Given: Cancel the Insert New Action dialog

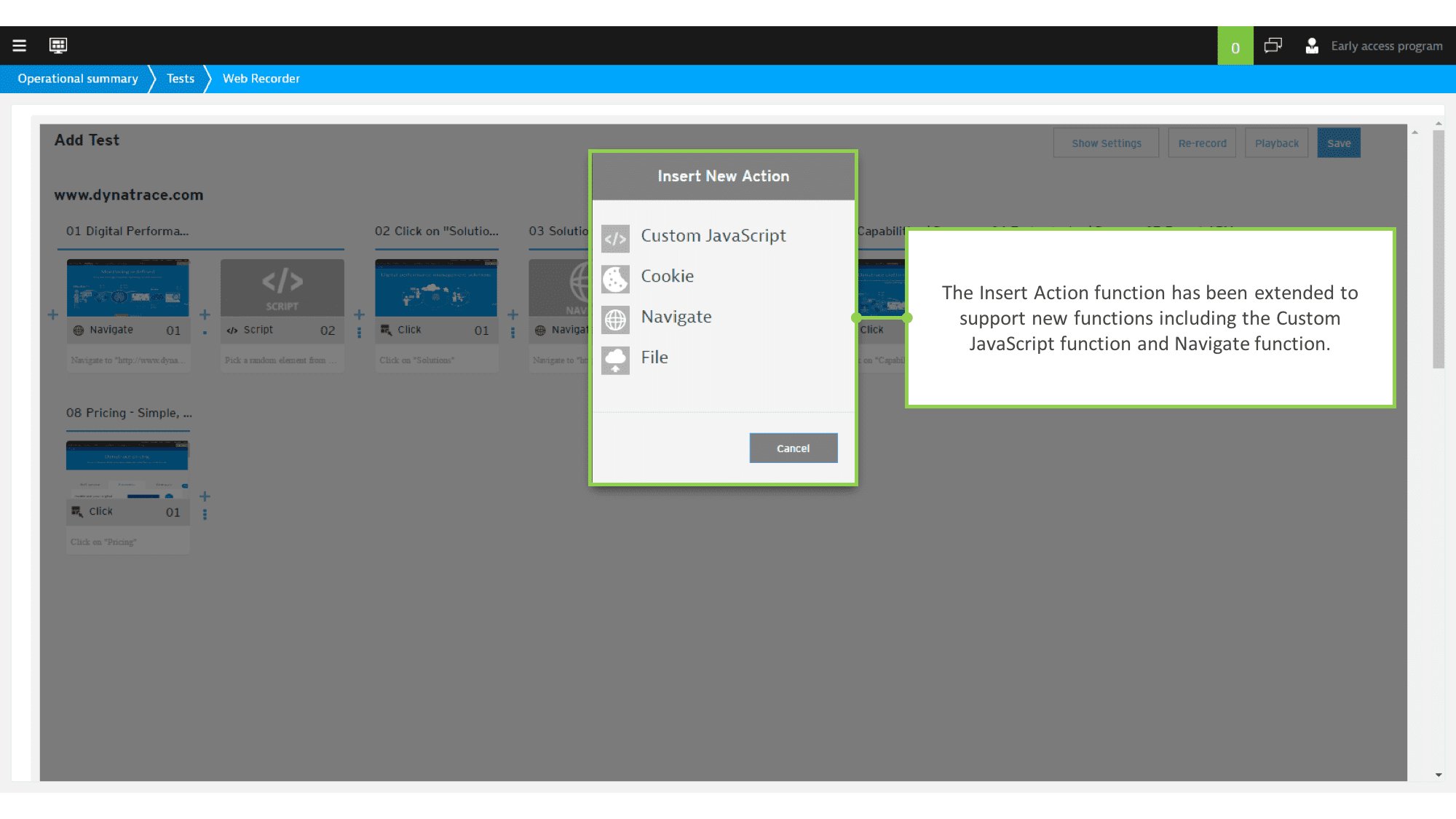Looking at the screenshot, I should [x=794, y=448].
